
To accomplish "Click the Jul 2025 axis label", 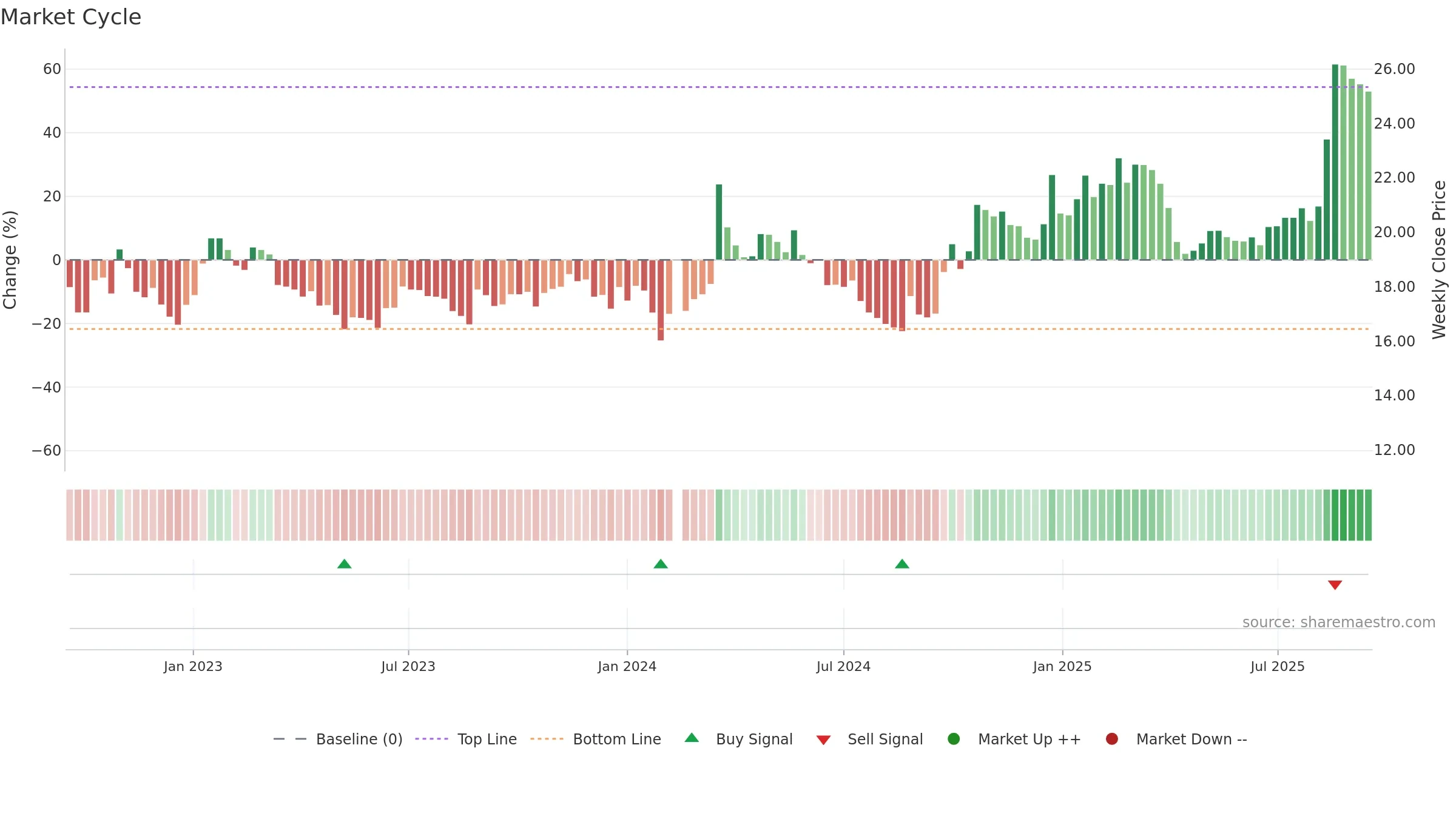I will pyautogui.click(x=1278, y=666).
